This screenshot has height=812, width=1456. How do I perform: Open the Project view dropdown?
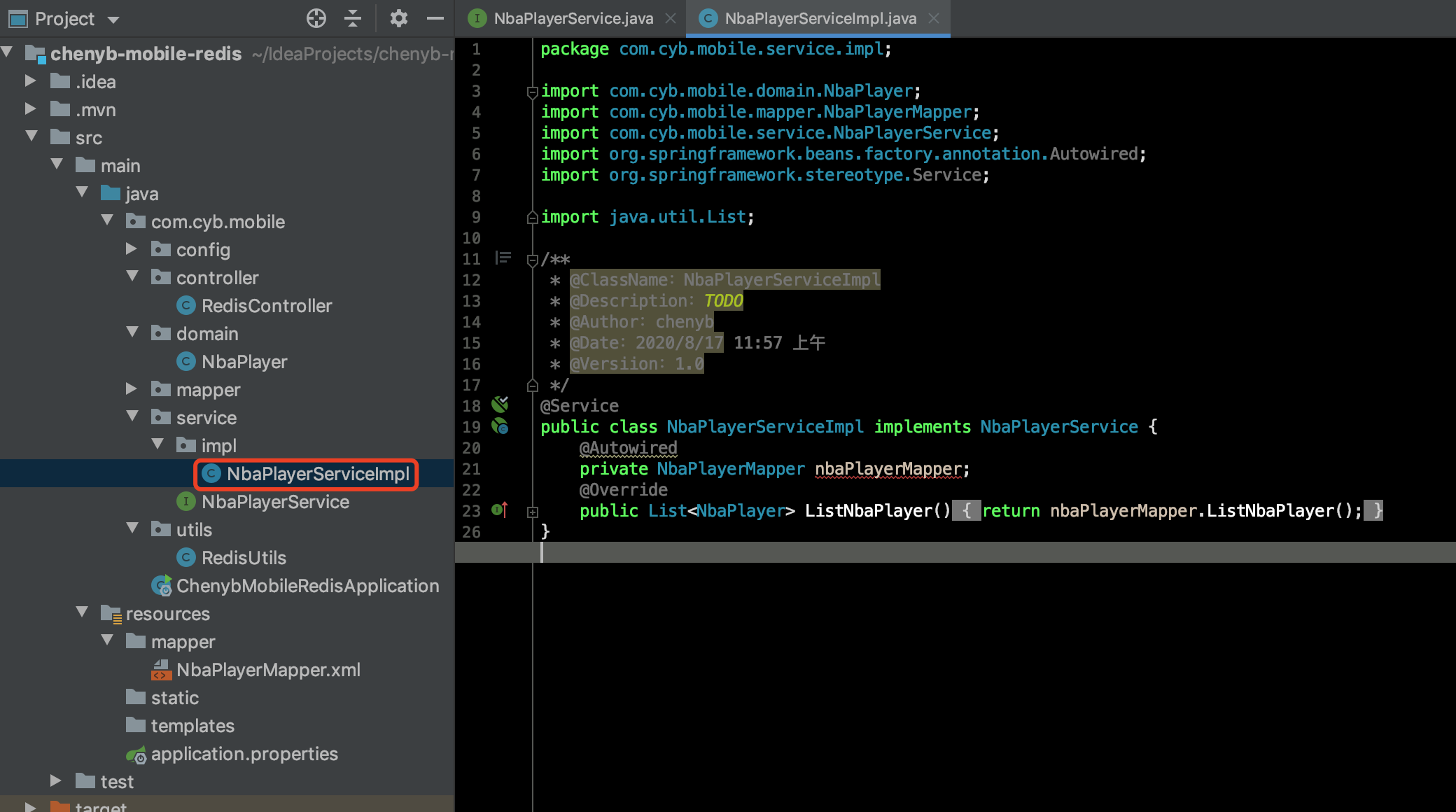113,20
